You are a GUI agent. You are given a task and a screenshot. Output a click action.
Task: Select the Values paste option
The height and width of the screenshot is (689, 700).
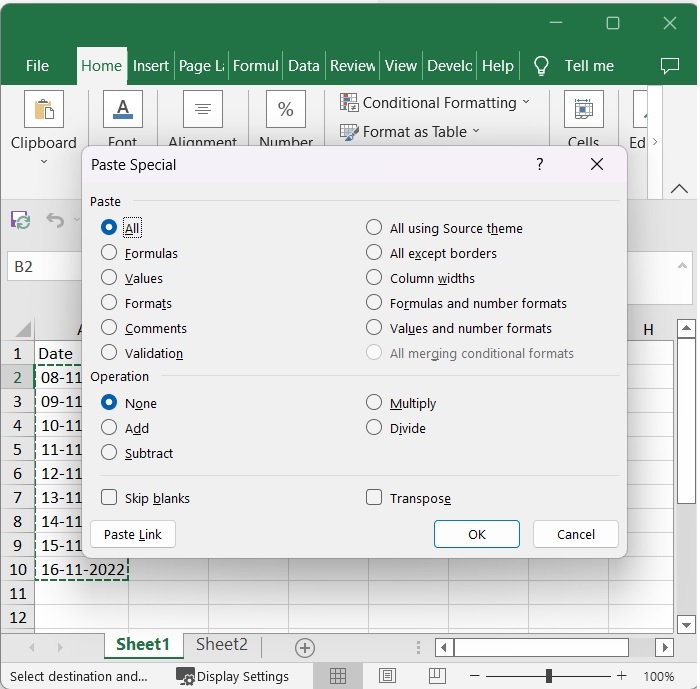(x=109, y=278)
